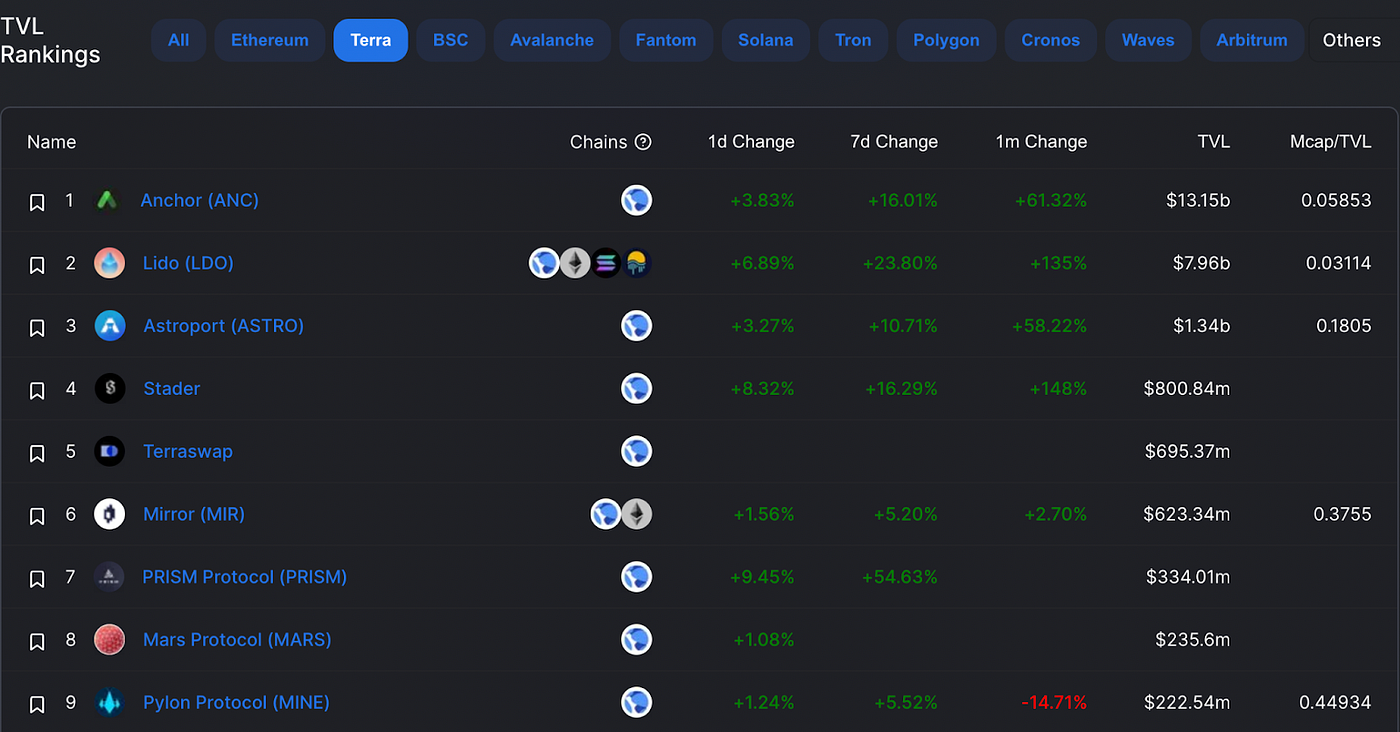Click the Astroport logo icon

point(109,326)
